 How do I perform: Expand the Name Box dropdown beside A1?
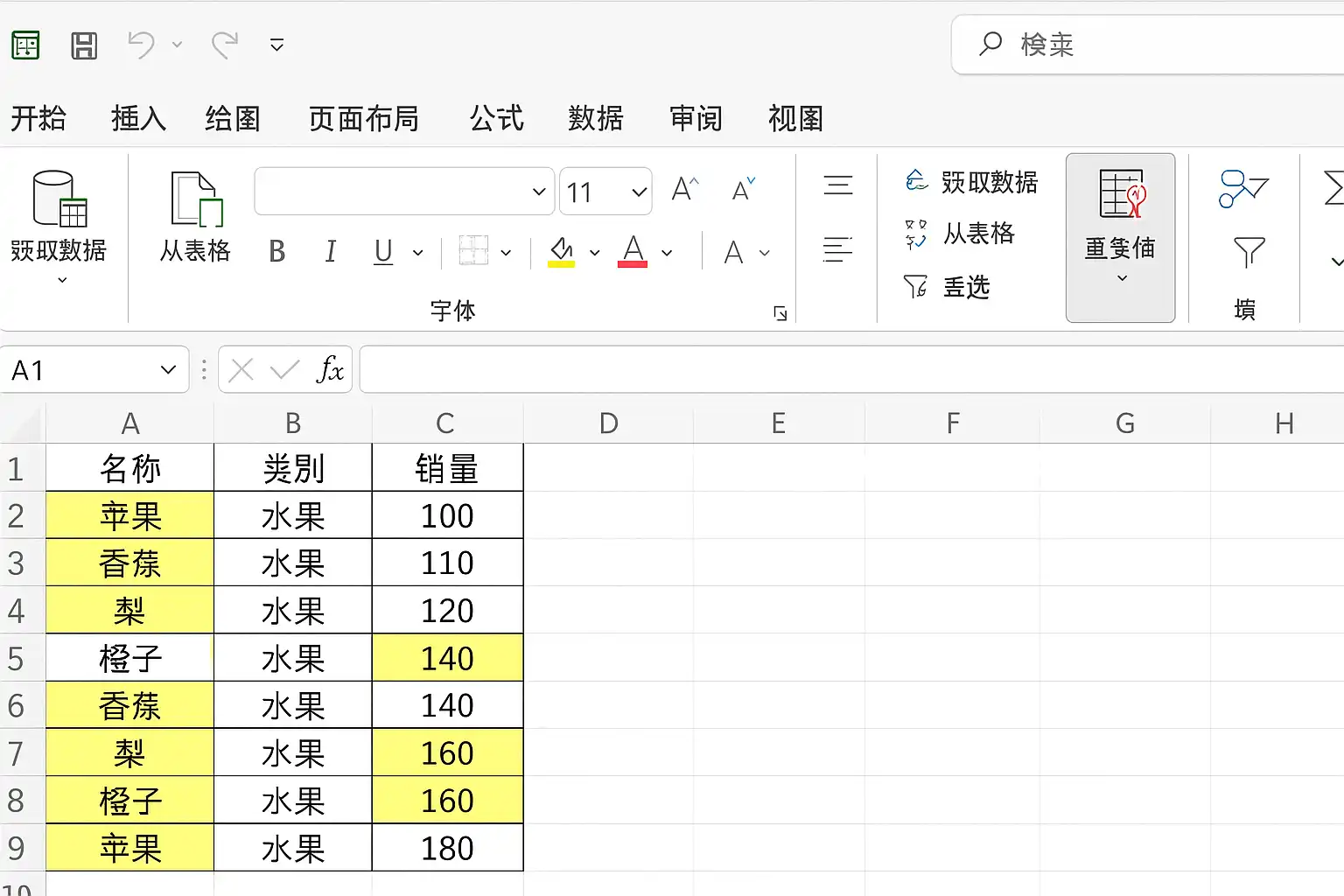(x=169, y=370)
